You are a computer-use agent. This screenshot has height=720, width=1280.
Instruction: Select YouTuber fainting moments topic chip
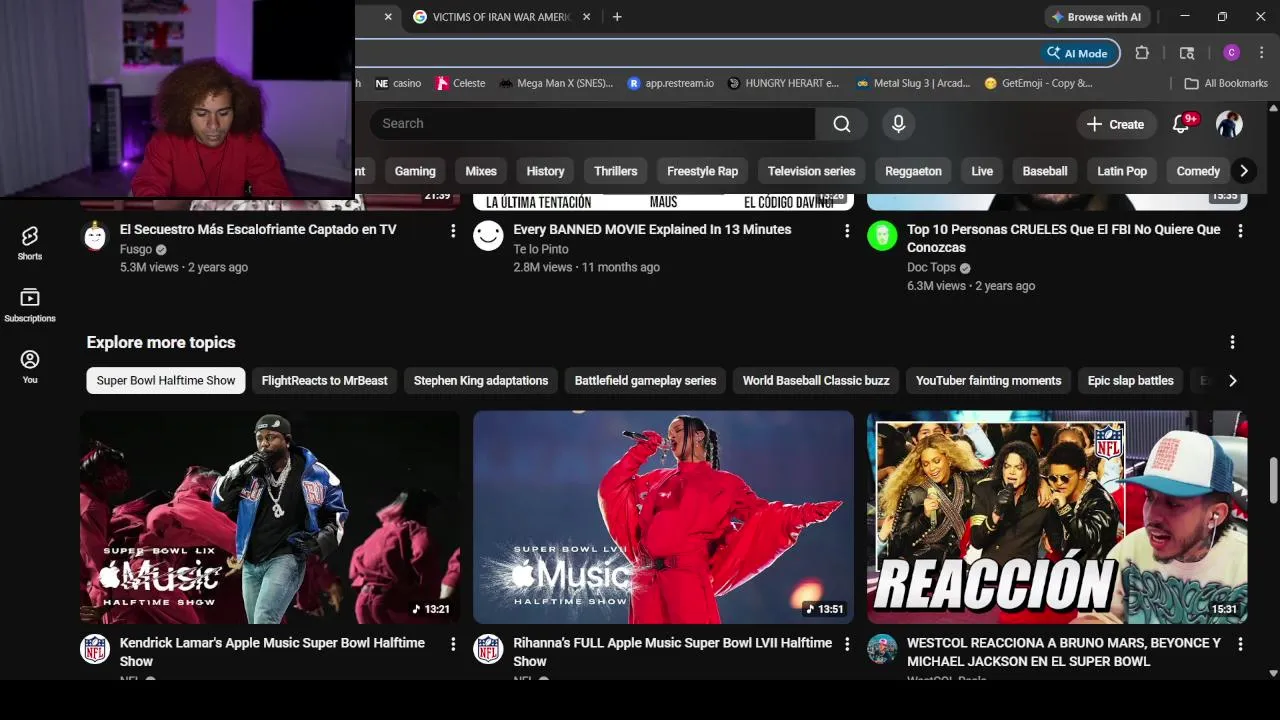(988, 380)
